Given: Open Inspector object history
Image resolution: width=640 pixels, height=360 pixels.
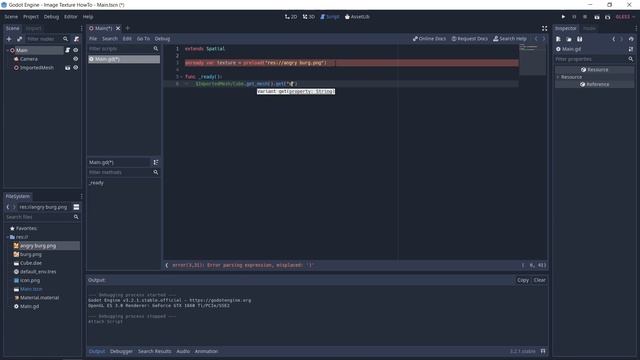Looking at the screenshot, I should pos(631,39).
